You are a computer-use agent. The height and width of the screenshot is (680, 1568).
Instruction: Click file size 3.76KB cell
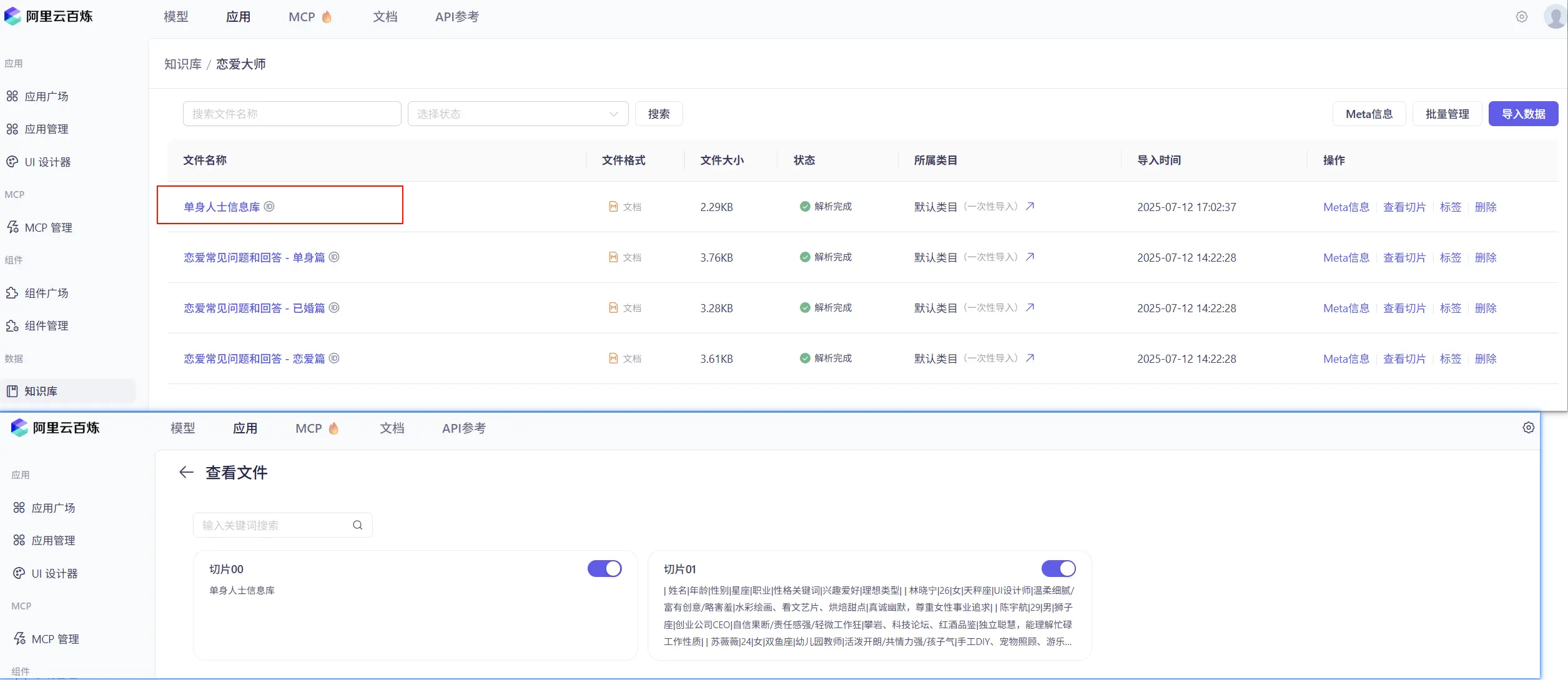point(716,257)
